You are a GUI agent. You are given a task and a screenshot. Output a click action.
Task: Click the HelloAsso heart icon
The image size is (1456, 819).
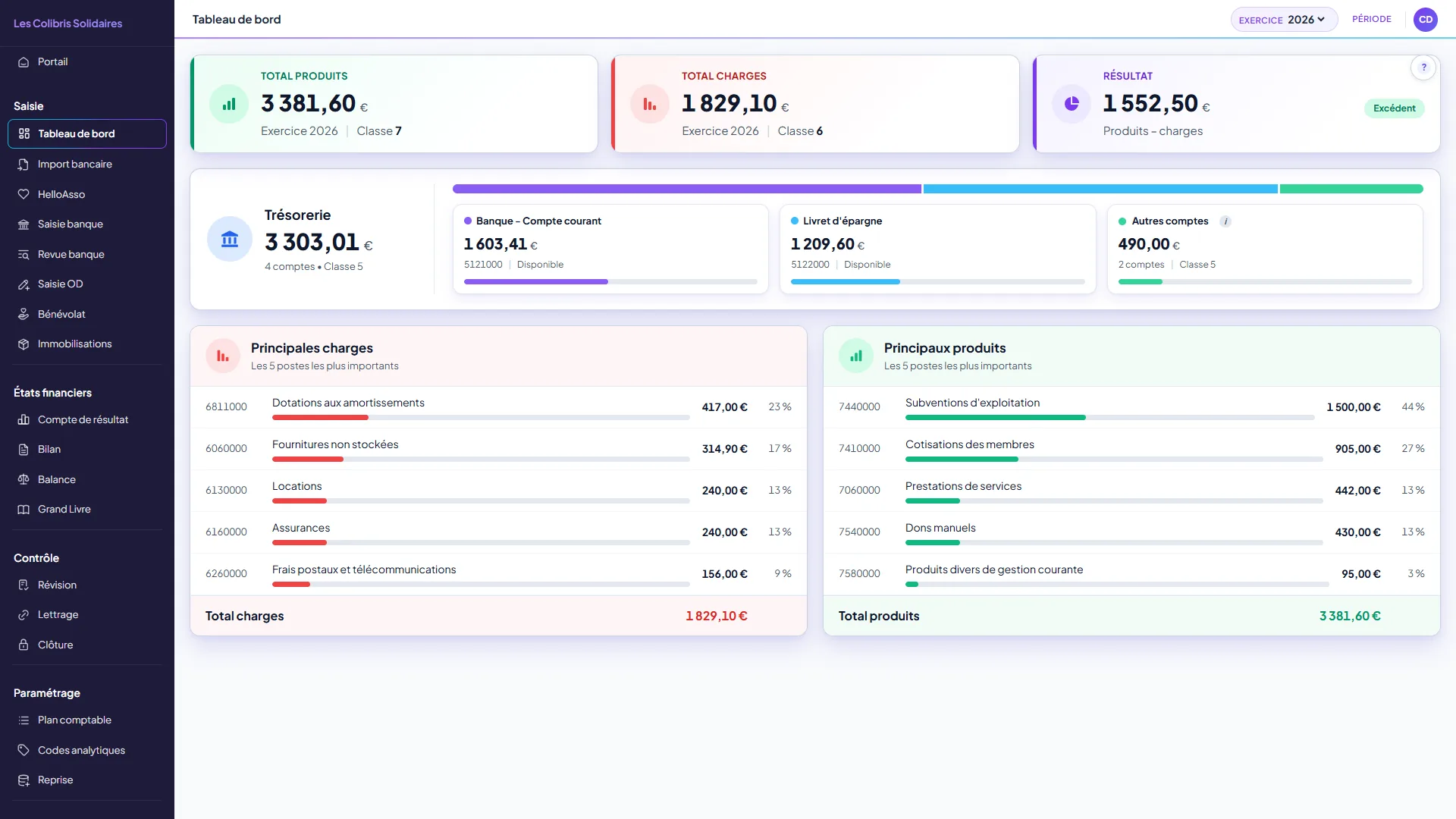[x=24, y=195]
